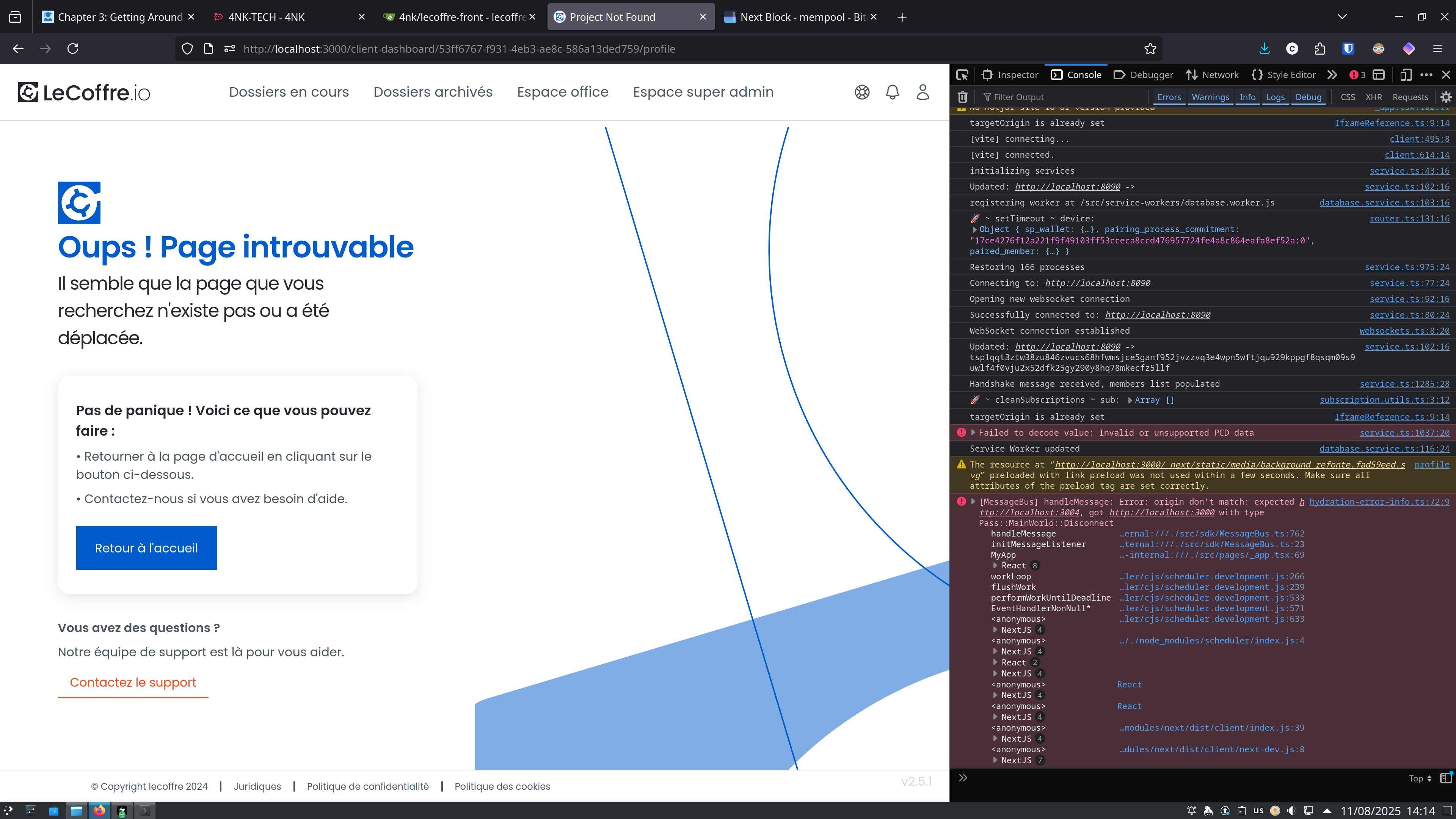
Task: Bookmark this page with star icon
Action: pyautogui.click(x=1150, y=49)
